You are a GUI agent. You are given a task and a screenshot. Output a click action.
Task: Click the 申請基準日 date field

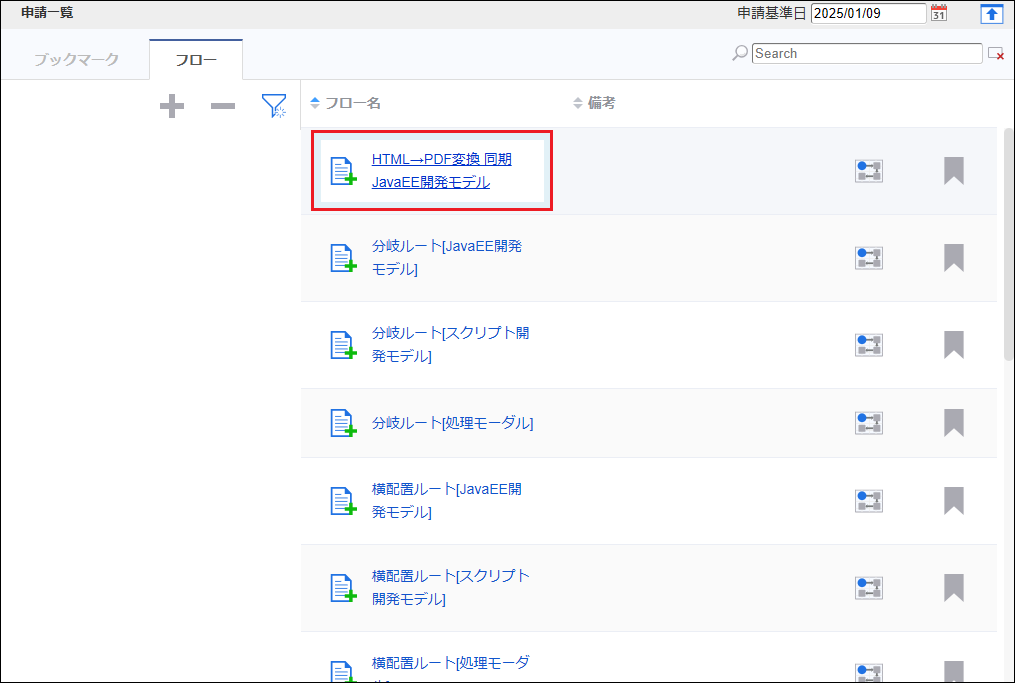[868, 13]
